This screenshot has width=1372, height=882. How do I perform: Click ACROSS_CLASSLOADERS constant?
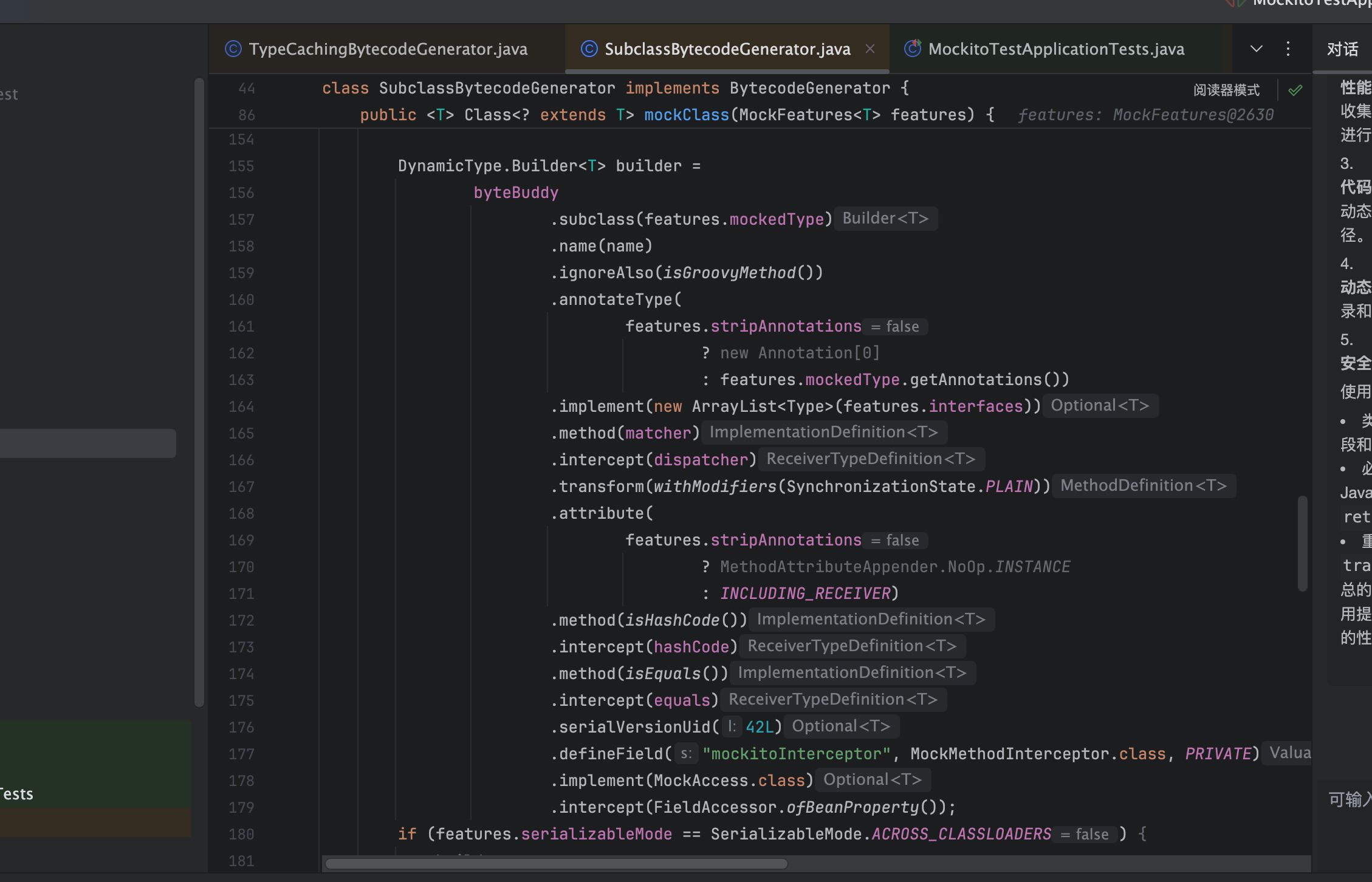pyautogui.click(x=961, y=834)
